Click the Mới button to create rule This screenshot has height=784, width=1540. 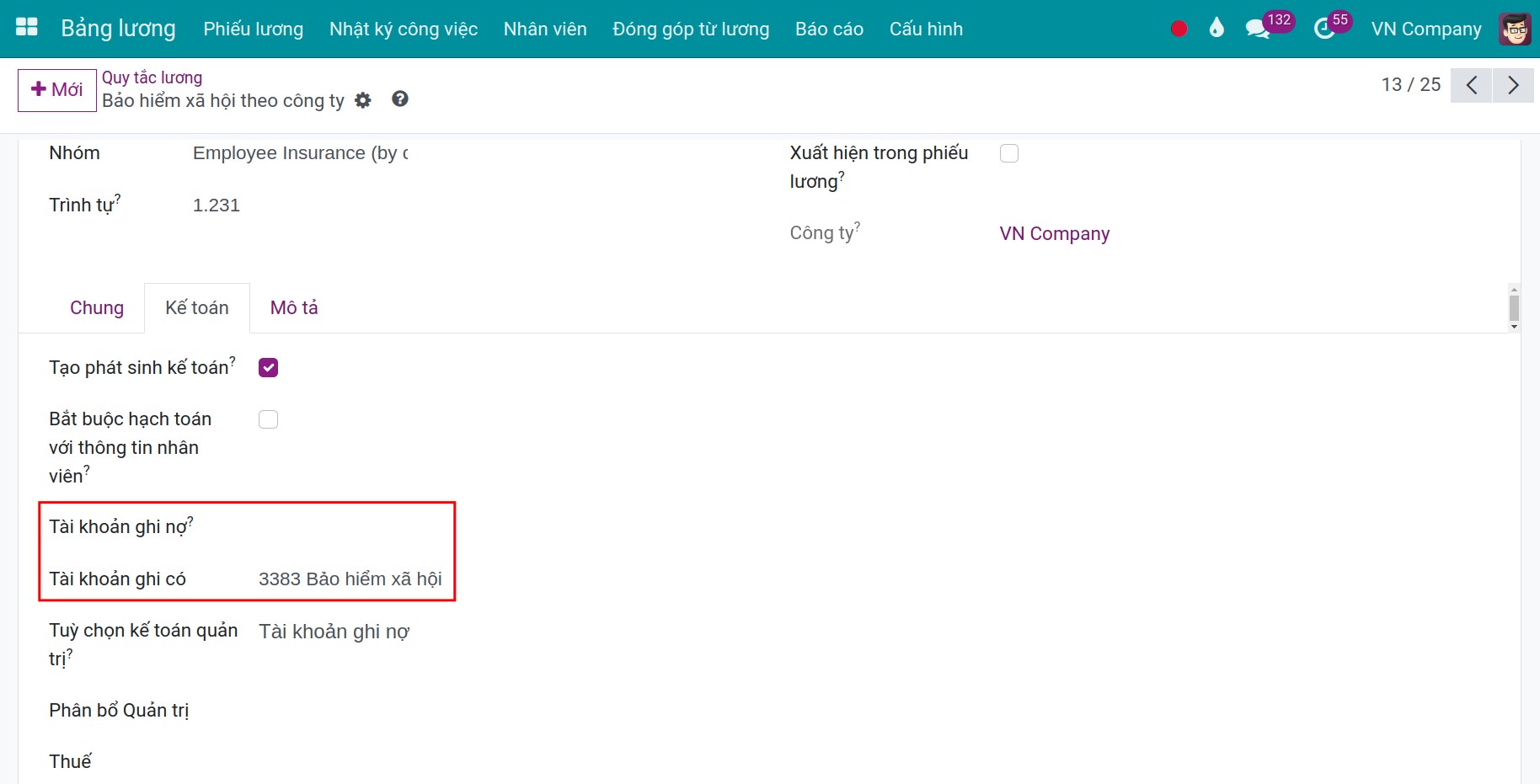click(x=56, y=90)
